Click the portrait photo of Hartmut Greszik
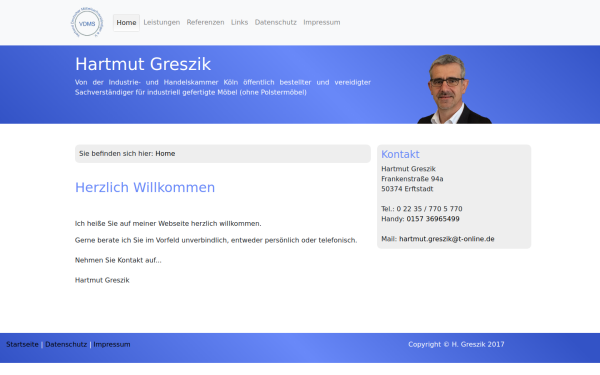Screen dimensions: 600x375 [454, 89]
